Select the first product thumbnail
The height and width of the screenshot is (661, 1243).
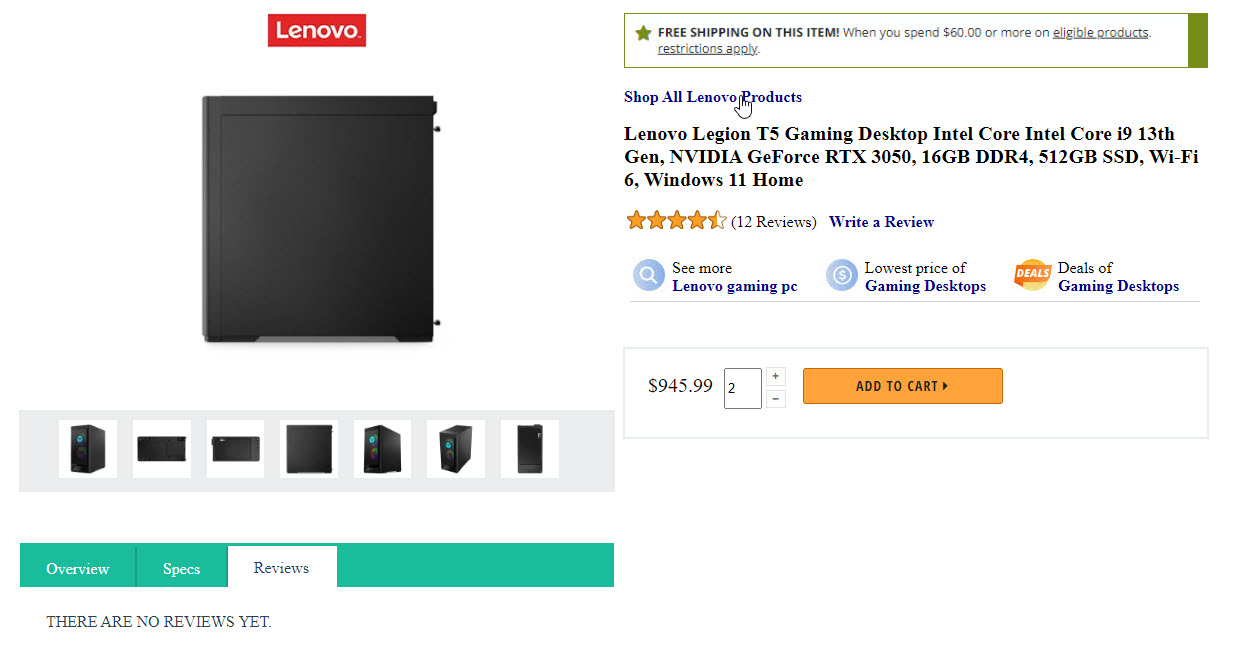[88, 449]
